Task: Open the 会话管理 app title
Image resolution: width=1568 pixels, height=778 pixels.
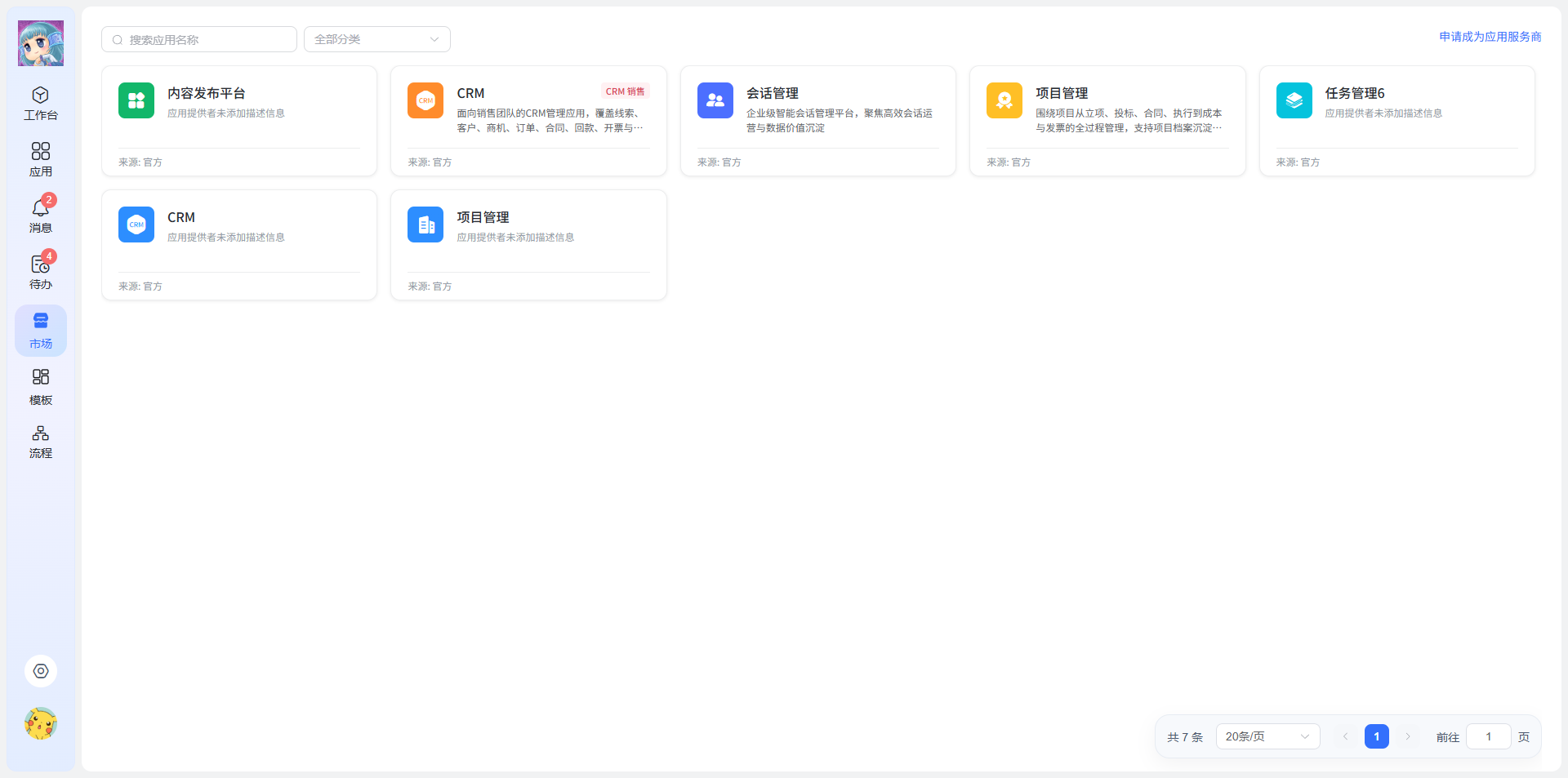Action: click(x=773, y=93)
